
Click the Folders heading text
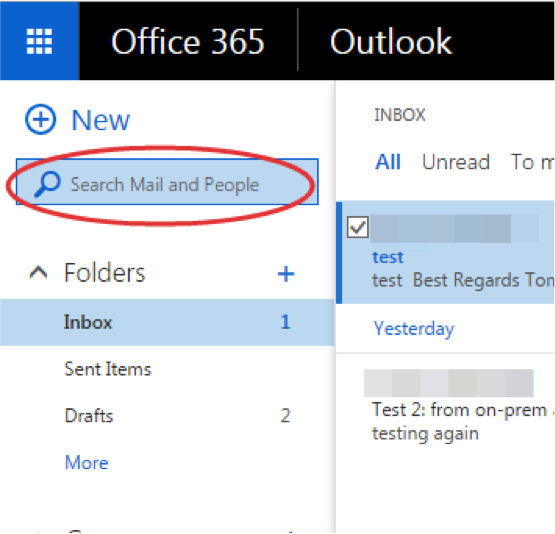pos(104,273)
